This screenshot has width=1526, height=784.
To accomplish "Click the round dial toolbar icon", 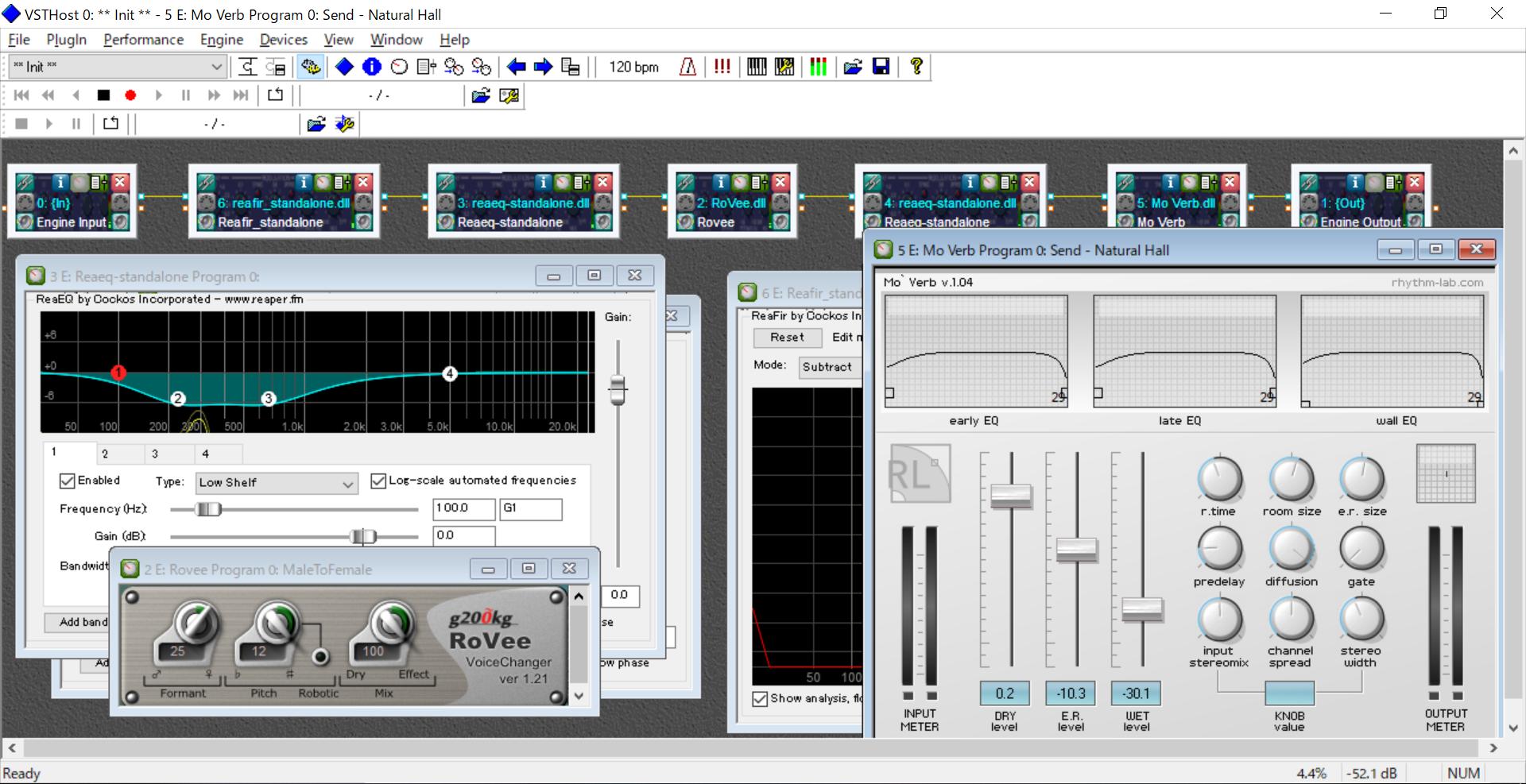I will tap(399, 67).
